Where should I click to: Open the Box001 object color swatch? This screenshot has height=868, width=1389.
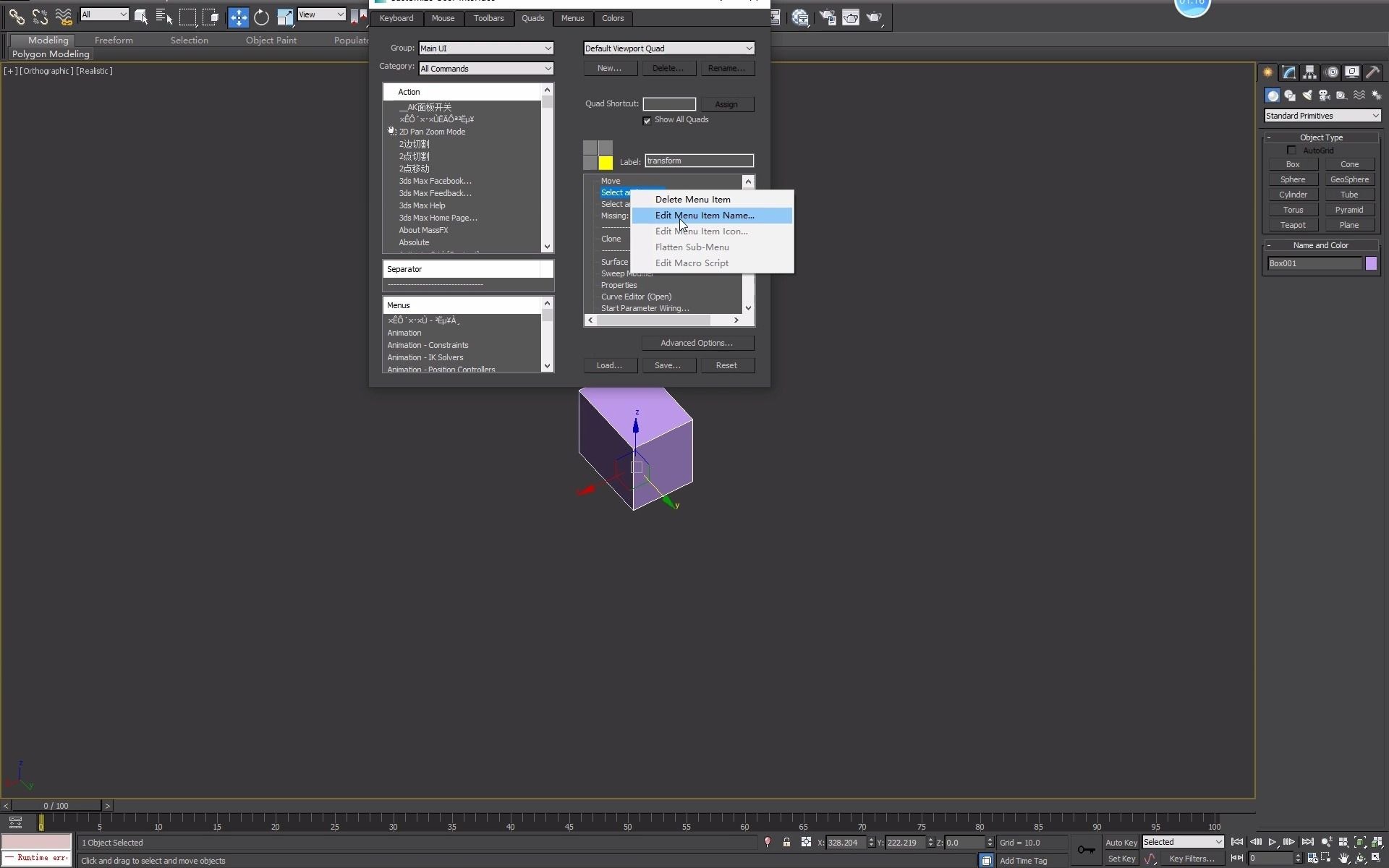pos(1370,263)
